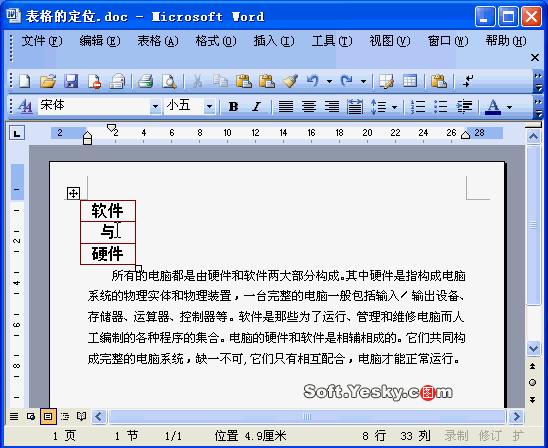Image resolution: width=548 pixels, height=448 pixels.
Task: Open the Tables and Borders toolbar icon
Action: pos(387,81)
